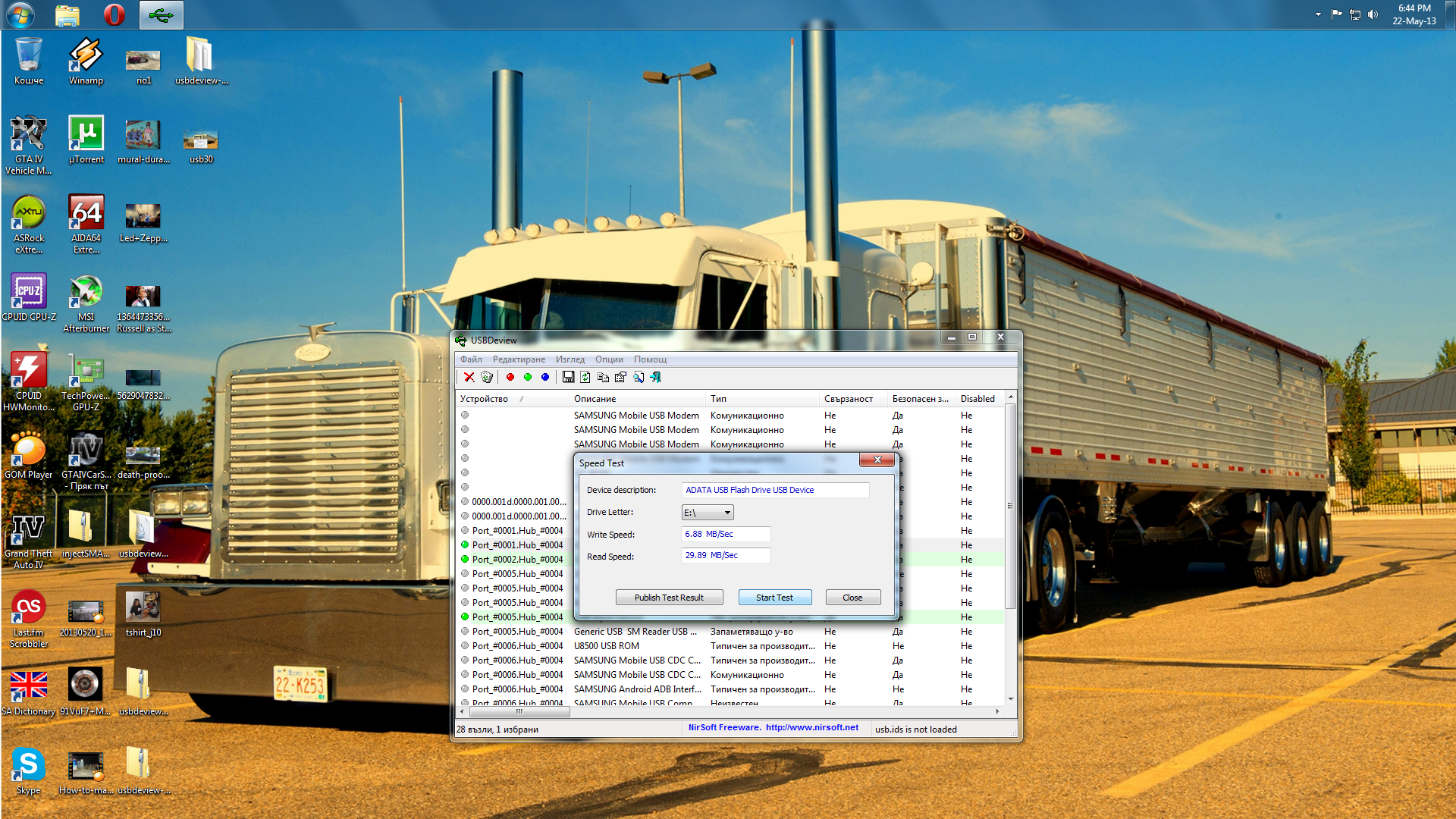This screenshot has width=1456, height=819.
Task: Click the floppy disk save icon
Action: [568, 378]
